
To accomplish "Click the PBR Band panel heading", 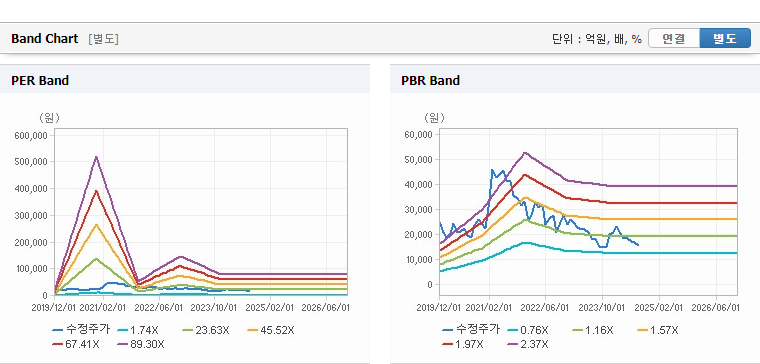I will point(430,80).
